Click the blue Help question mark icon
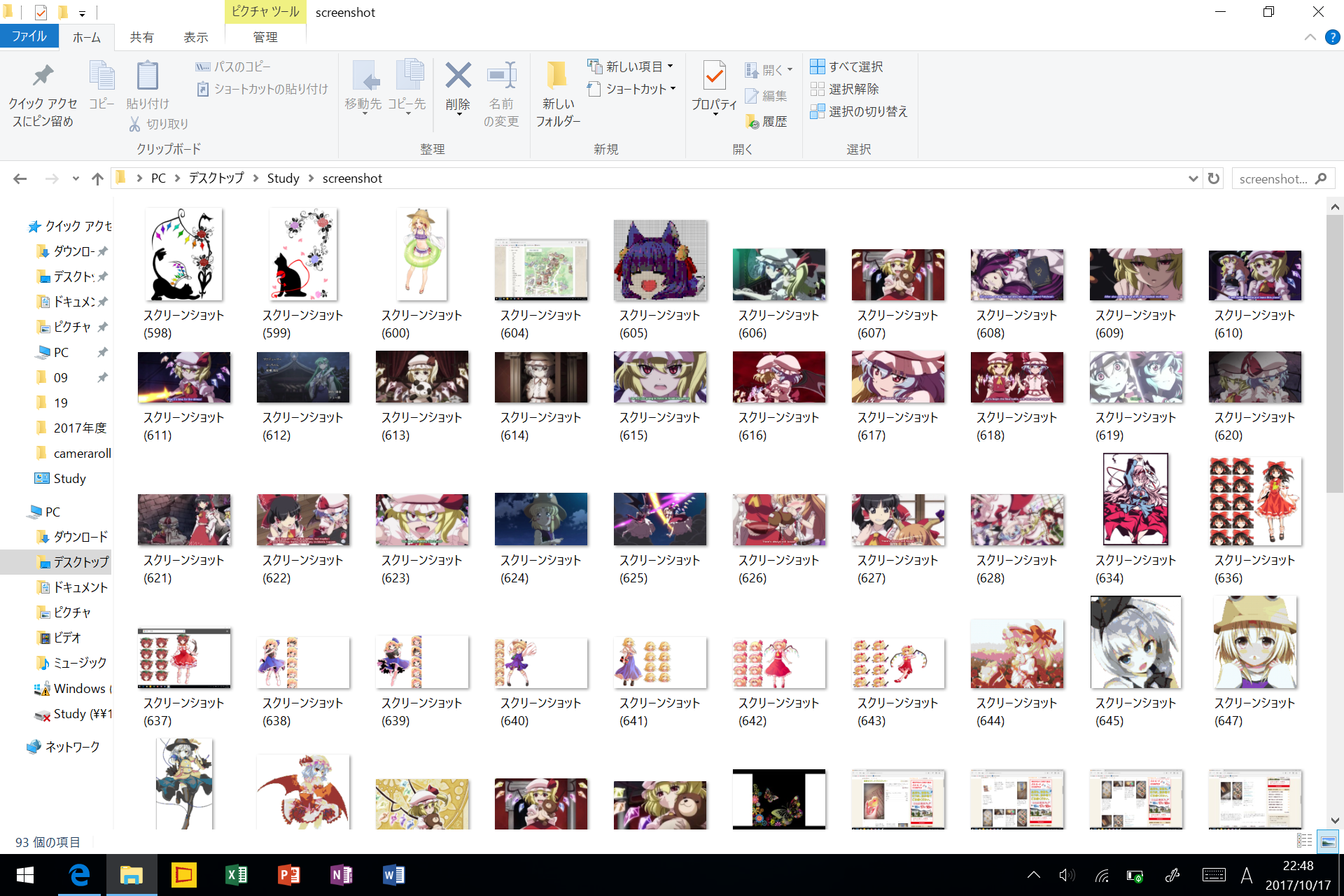Viewport: 1344px width, 896px height. pos(1332,37)
